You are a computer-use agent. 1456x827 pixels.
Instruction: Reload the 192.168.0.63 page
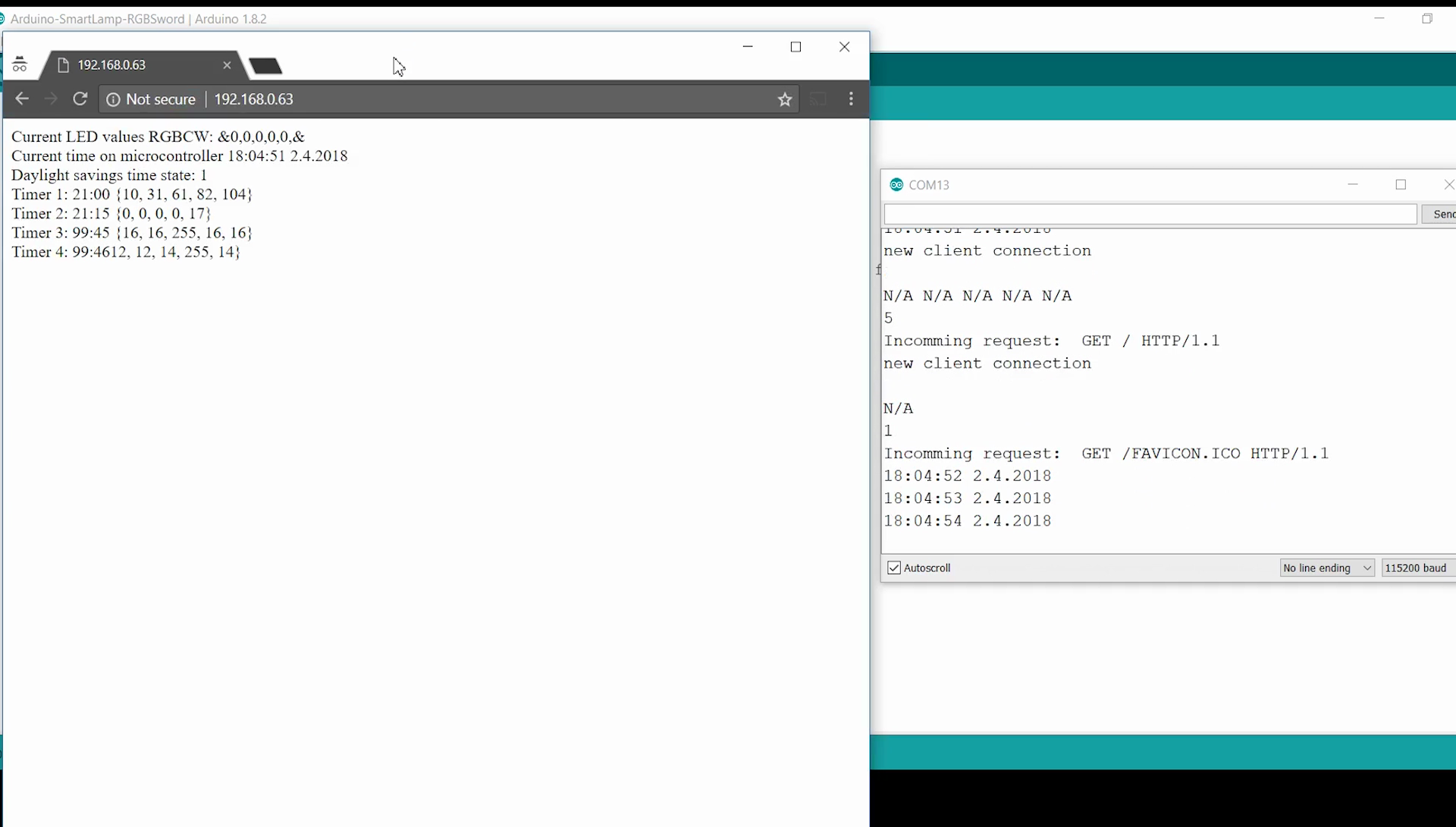(x=80, y=99)
